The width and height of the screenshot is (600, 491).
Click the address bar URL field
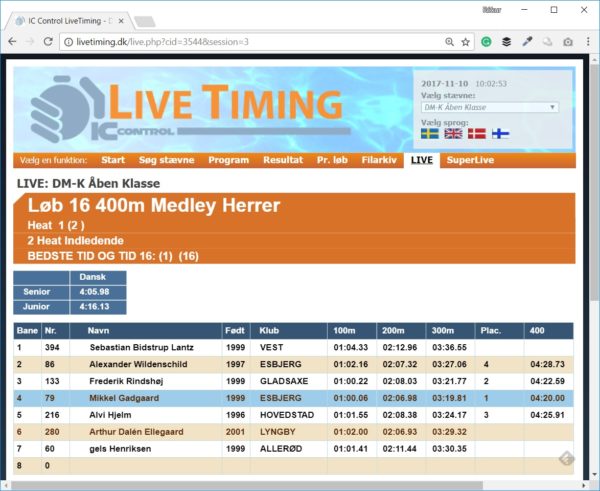coord(250,42)
